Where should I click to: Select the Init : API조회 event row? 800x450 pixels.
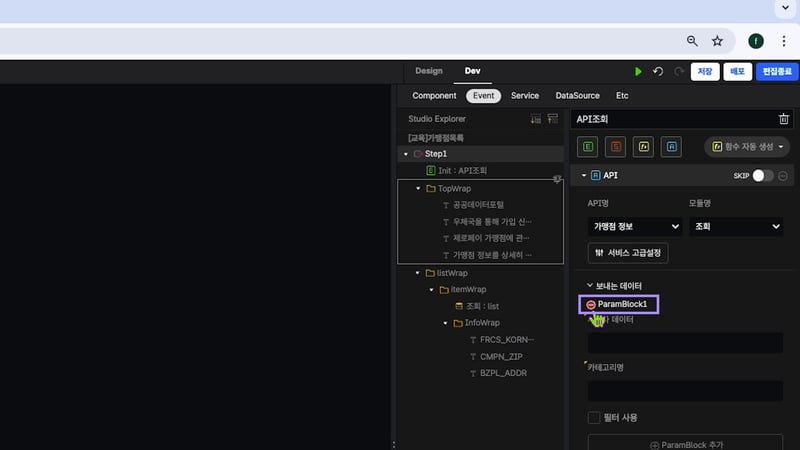coord(481,170)
